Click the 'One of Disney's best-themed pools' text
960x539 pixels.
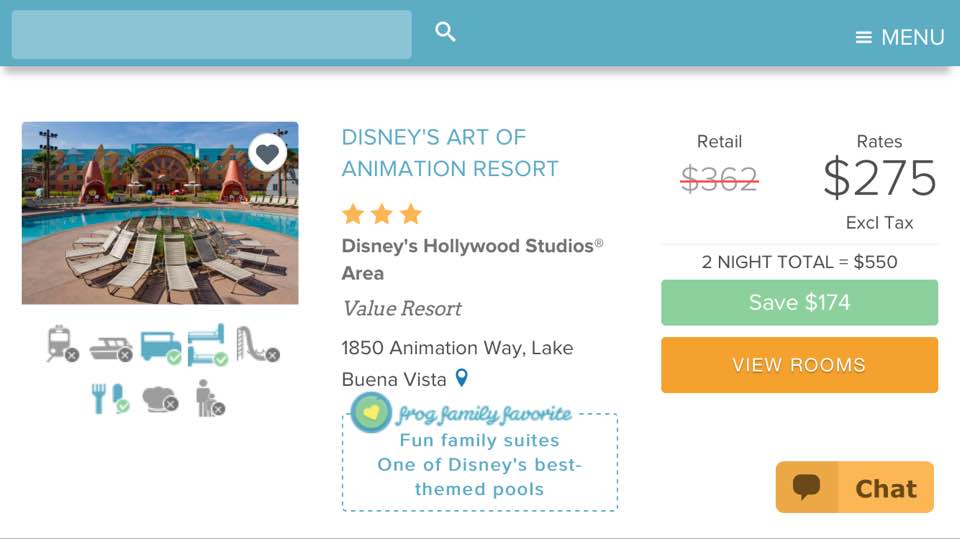pos(479,477)
